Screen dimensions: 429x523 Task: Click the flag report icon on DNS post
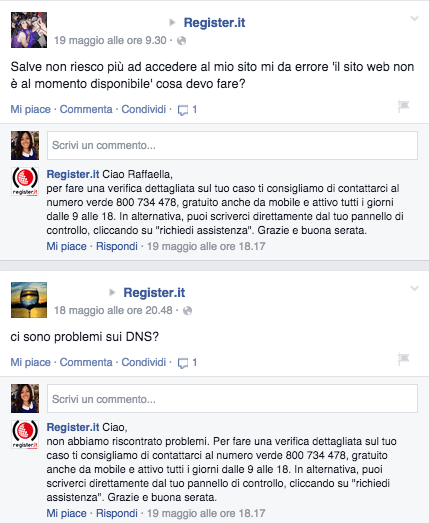click(x=403, y=359)
